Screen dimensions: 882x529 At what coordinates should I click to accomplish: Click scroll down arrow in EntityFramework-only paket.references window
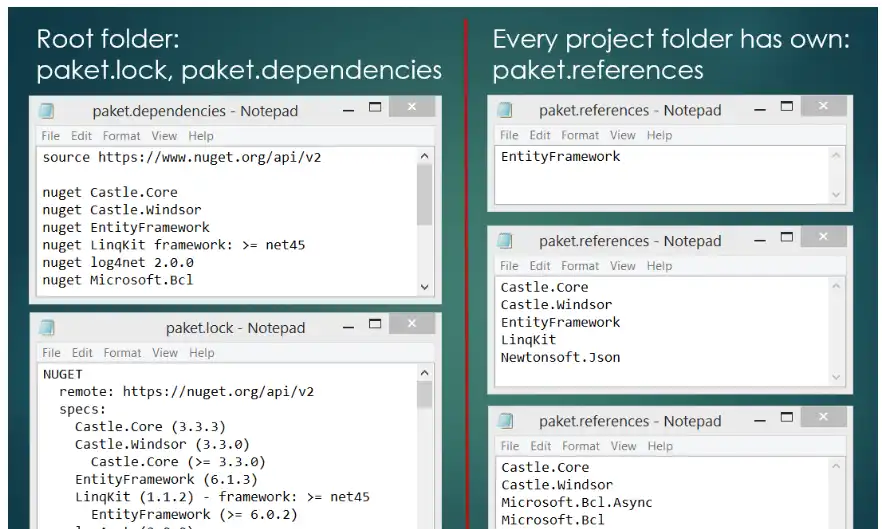836,195
